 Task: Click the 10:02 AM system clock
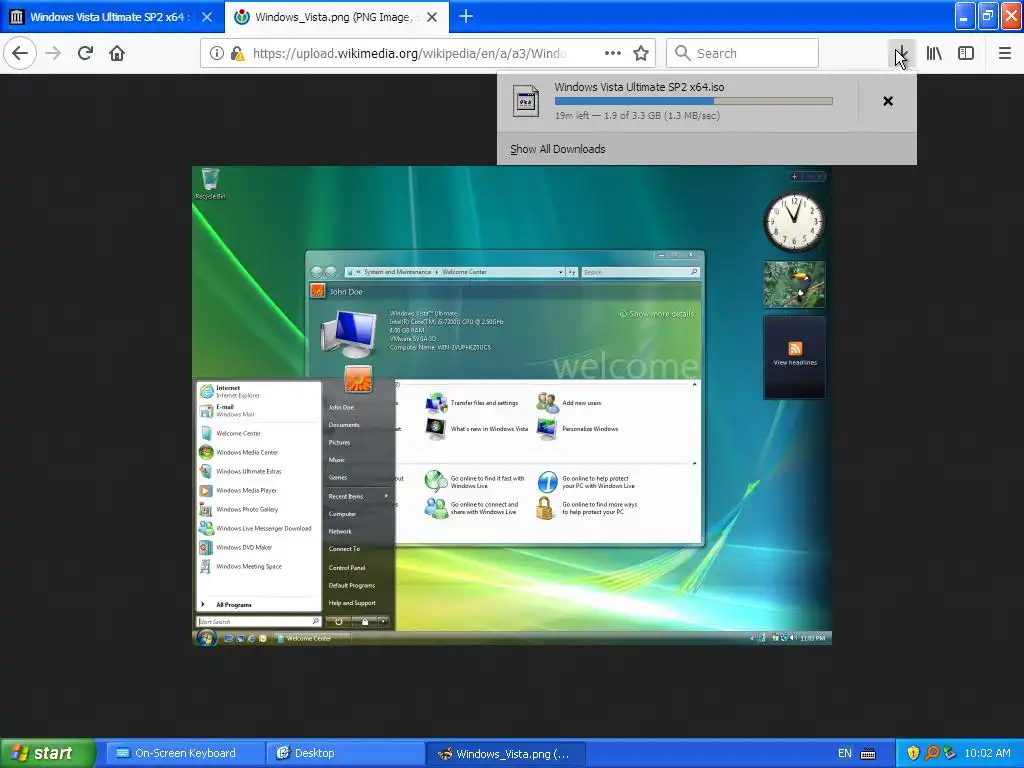(x=987, y=753)
